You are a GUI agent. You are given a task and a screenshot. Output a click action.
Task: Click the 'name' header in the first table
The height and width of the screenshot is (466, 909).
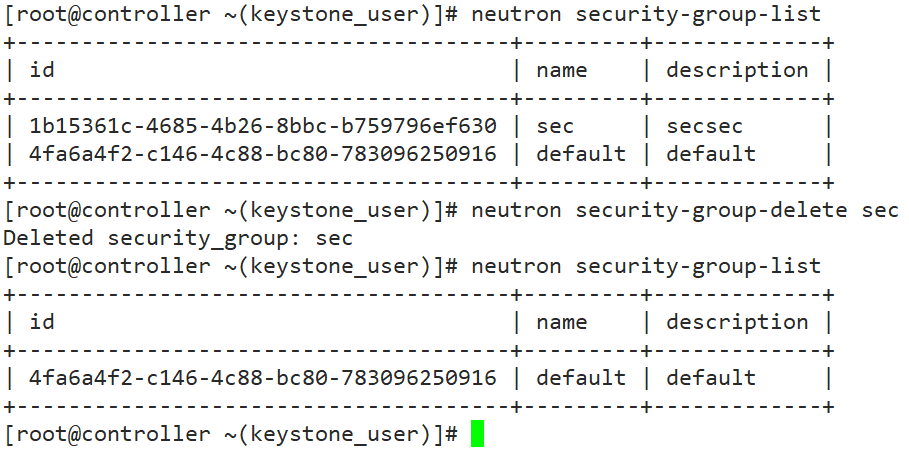tap(562, 70)
